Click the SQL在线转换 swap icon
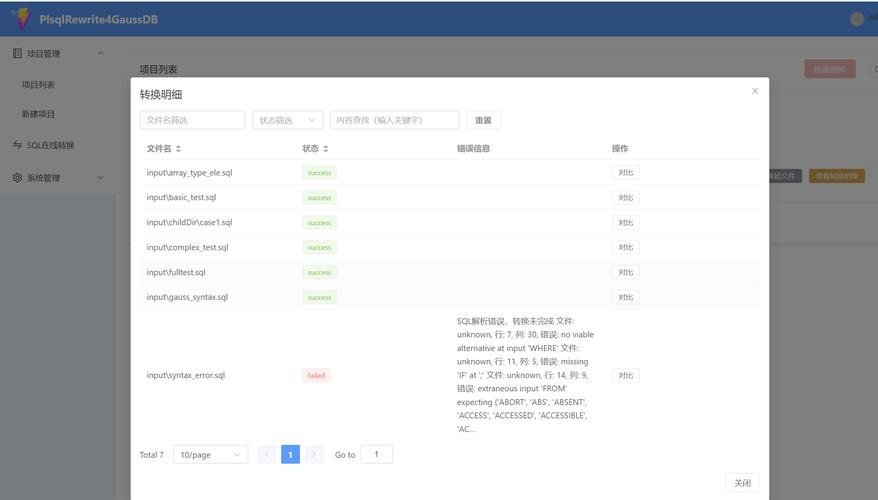The height and width of the screenshot is (500, 878). point(17,145)
